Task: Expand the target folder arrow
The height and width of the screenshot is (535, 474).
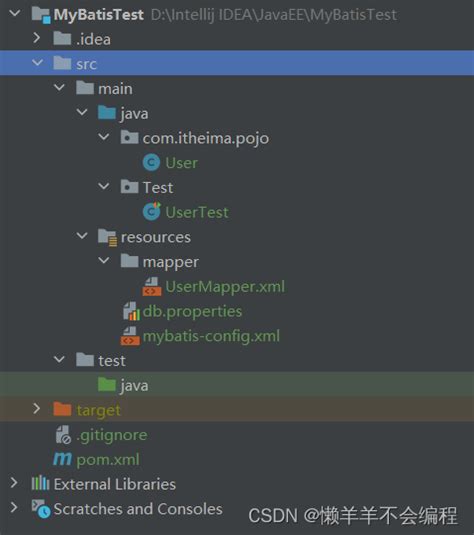Action: (37, 409)
